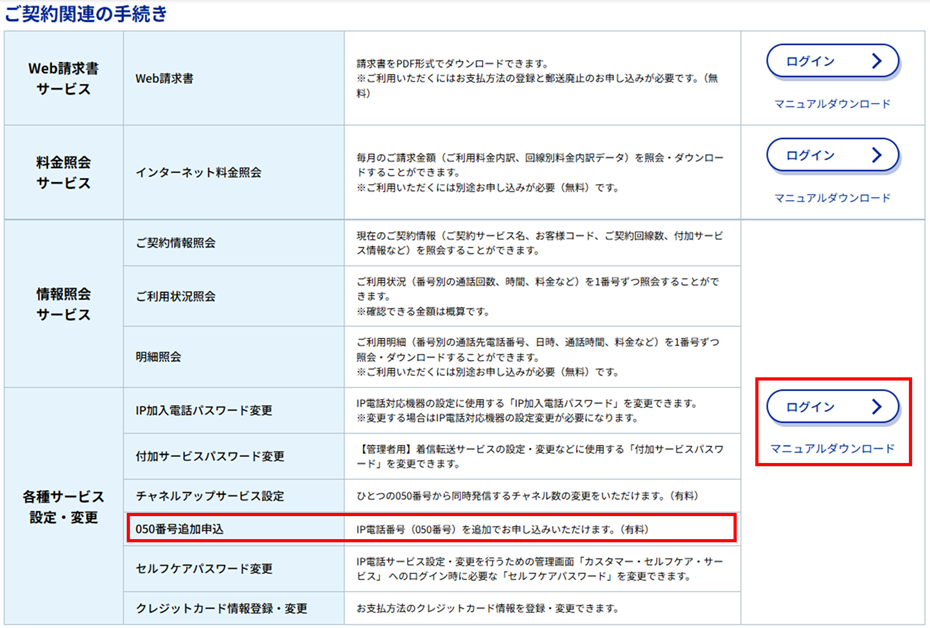Select the 各種サービス設定・変更 category cell
This screenshot has height=628, width=930.
(63, 506)
